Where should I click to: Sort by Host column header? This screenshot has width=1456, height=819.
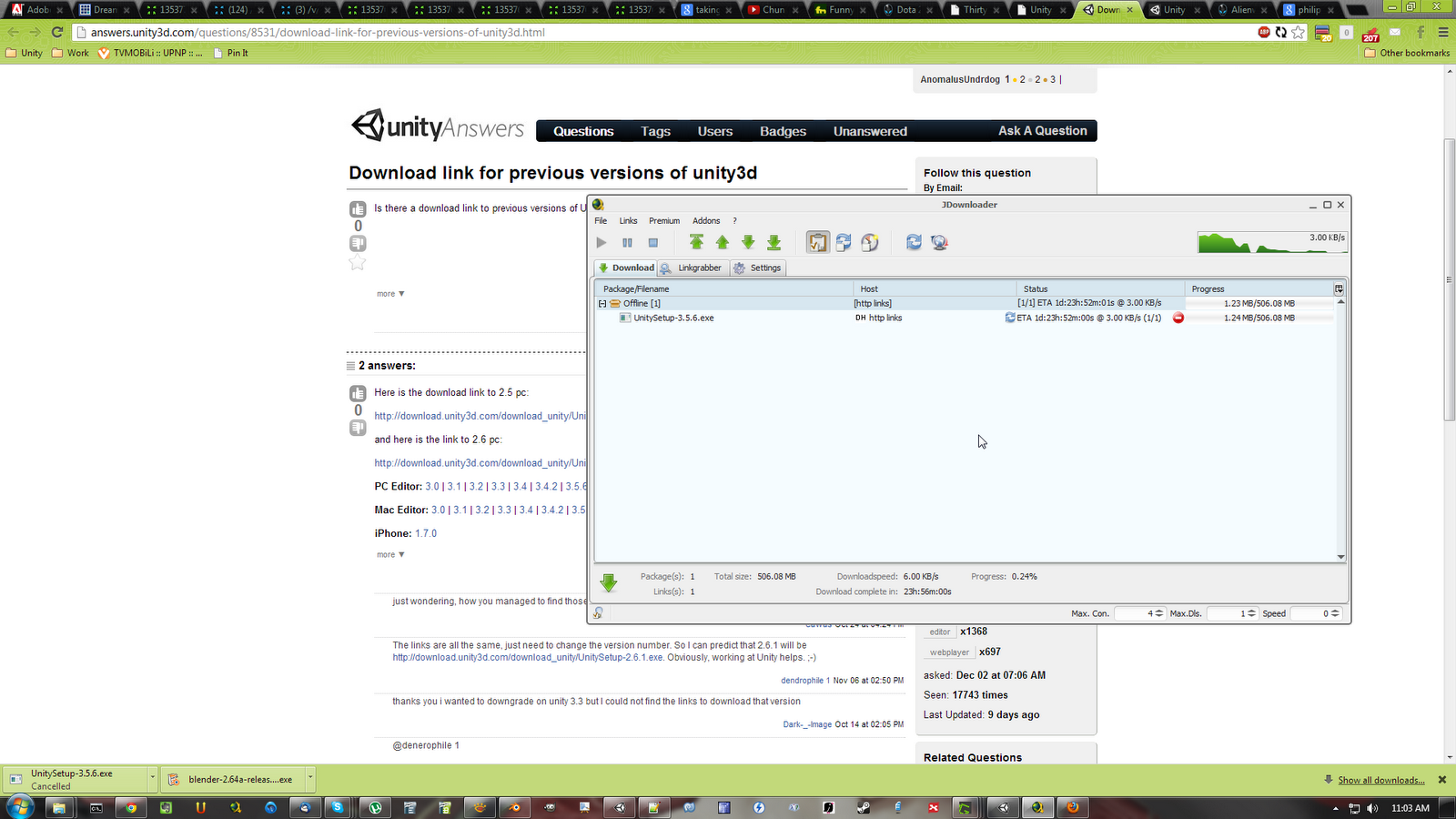[935, 289]
